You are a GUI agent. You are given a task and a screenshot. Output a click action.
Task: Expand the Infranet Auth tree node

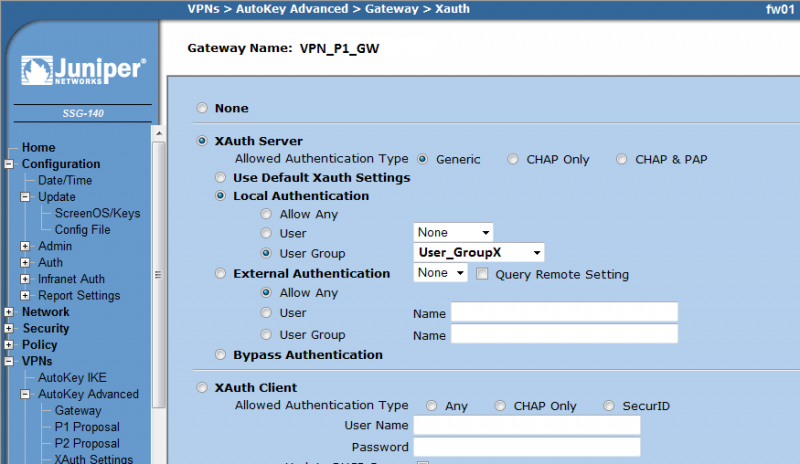(x=25, y=279)
